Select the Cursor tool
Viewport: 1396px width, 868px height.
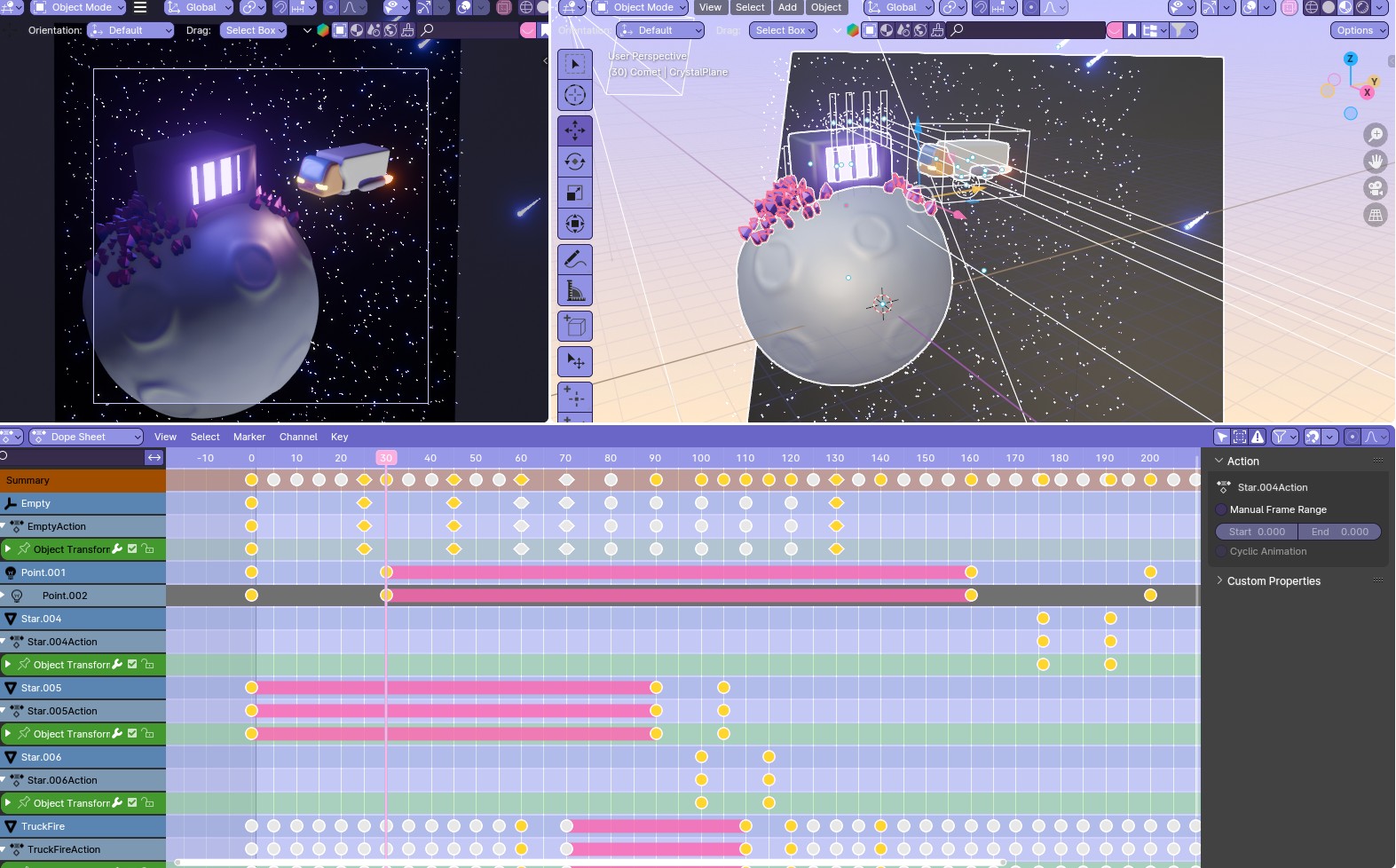click(x=574, y=95)
